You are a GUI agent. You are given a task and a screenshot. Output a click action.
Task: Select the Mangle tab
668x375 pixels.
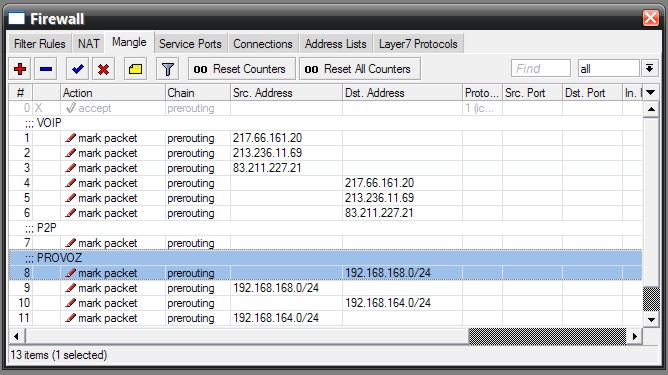click(129, 42)
